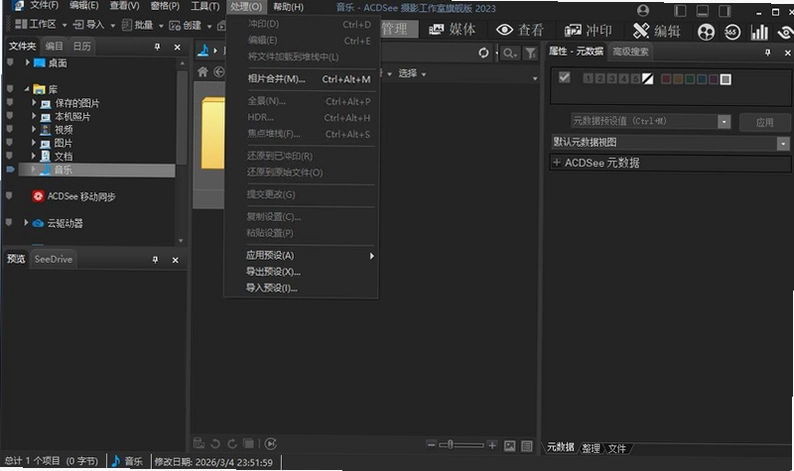
Task: Expand the 图片 tree node
Action: [34, 142]
